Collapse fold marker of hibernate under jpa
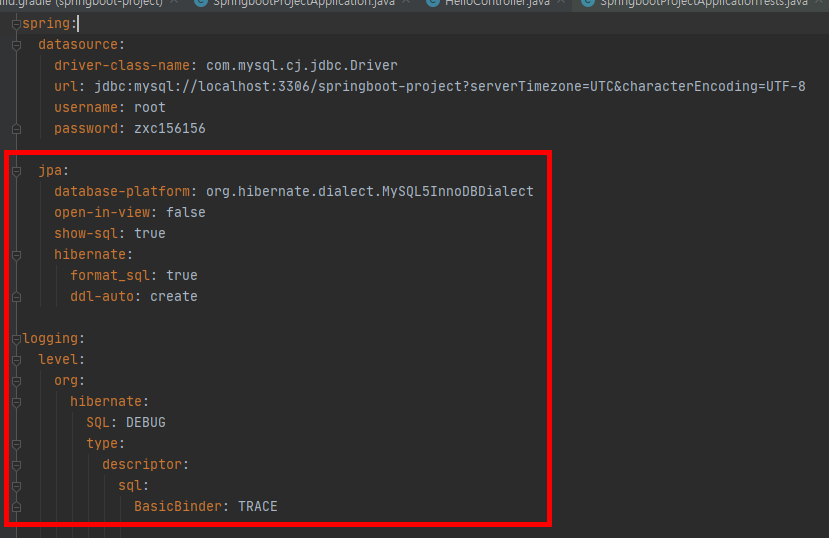Screen dimensions: 829x538 (x=16, y=255)
